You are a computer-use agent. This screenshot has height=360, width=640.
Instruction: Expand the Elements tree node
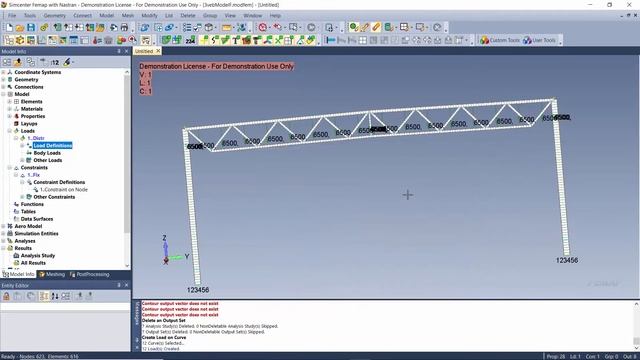pyautogui.click(x=10, y=102)
